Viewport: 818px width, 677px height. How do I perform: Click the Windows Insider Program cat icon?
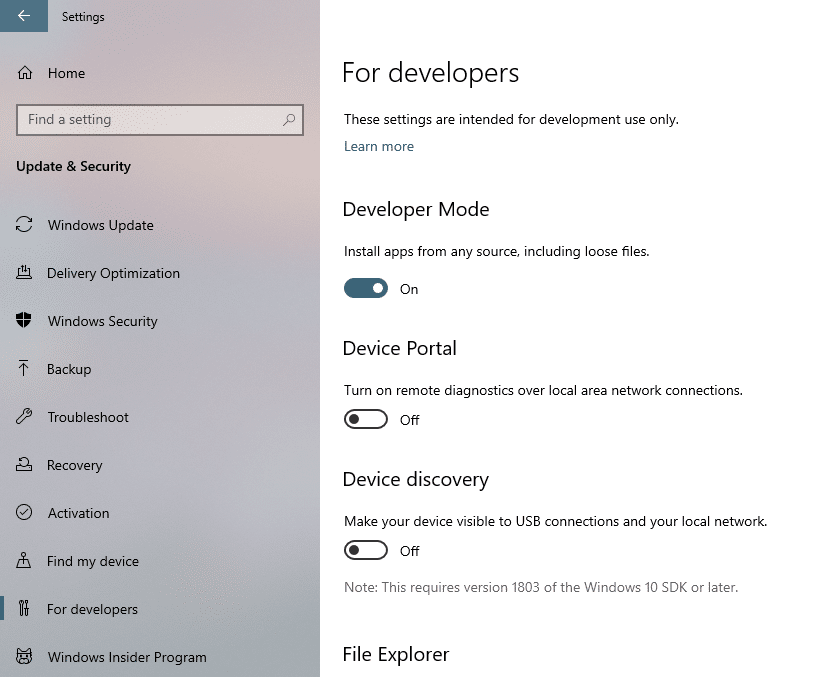tap(24, 656)
